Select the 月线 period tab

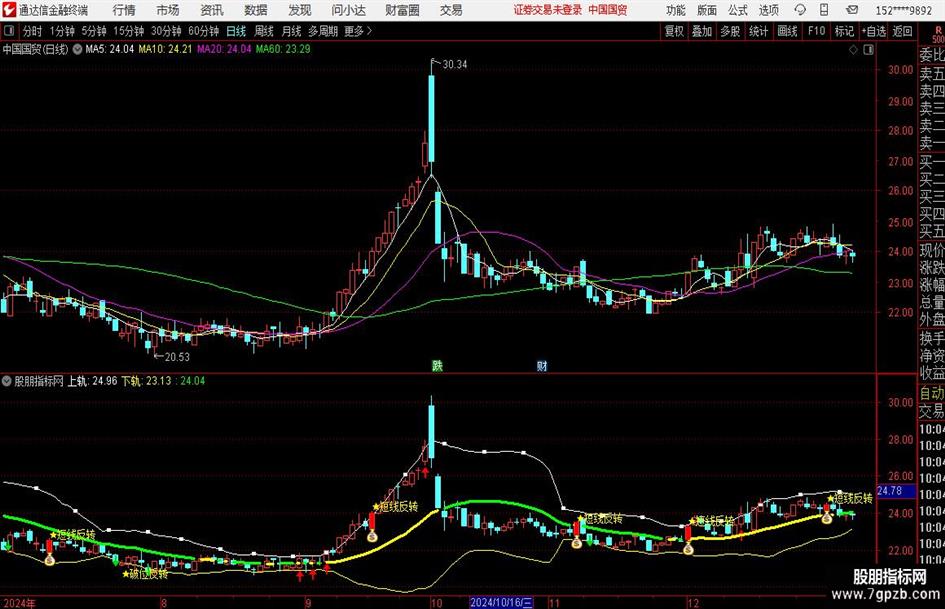291,31
